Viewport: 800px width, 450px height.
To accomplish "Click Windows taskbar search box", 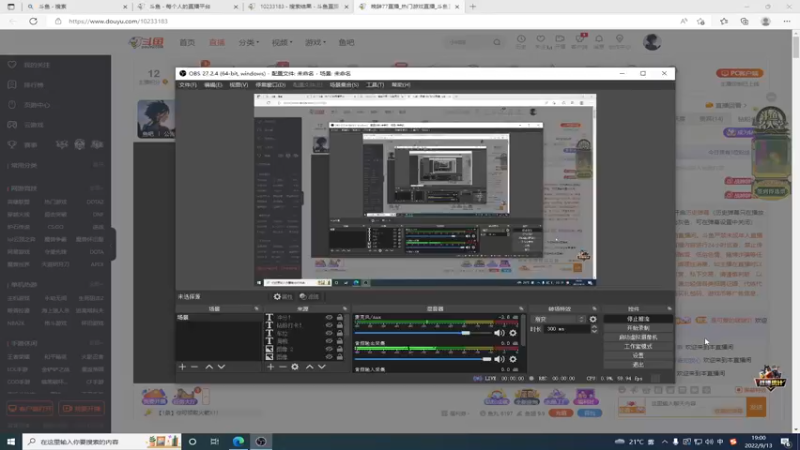I will pos(102,441).
